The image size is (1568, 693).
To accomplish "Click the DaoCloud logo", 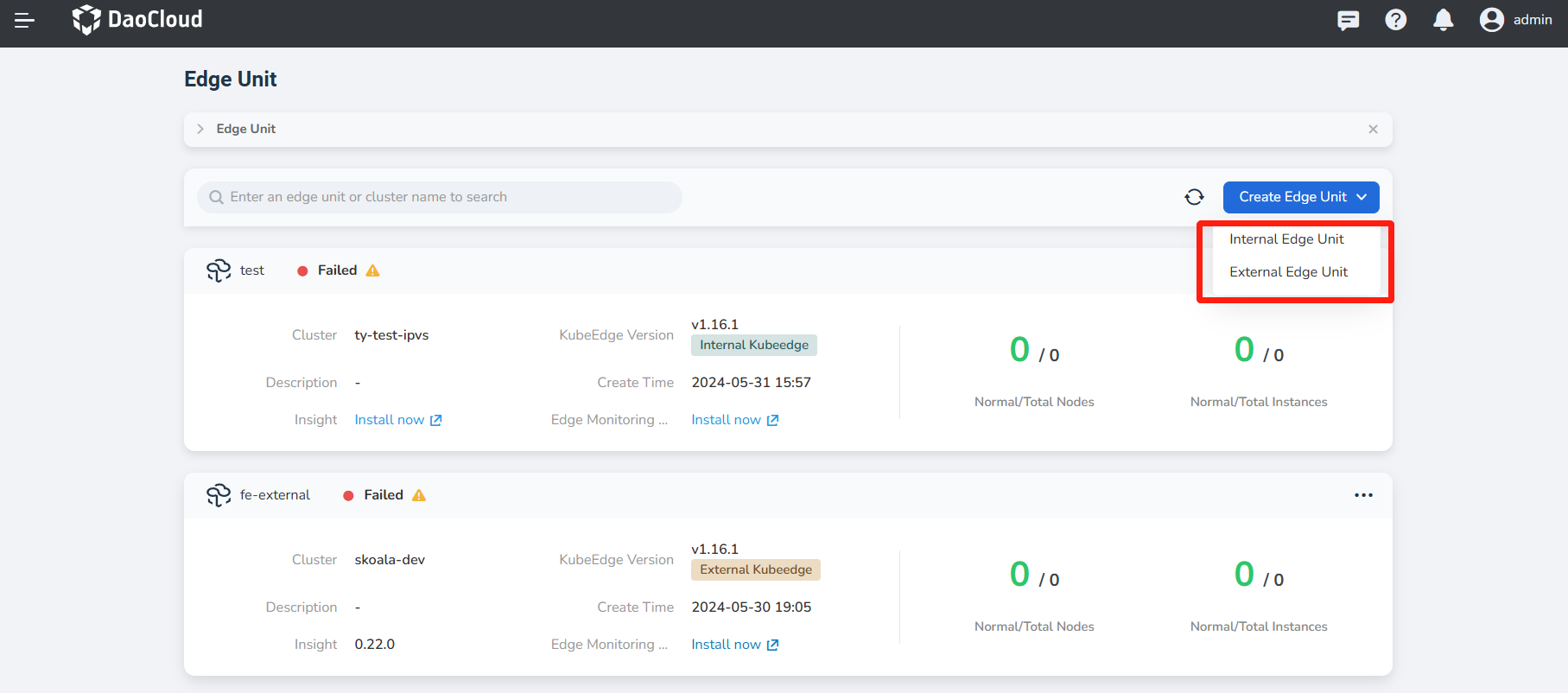I will click(137, 19).
